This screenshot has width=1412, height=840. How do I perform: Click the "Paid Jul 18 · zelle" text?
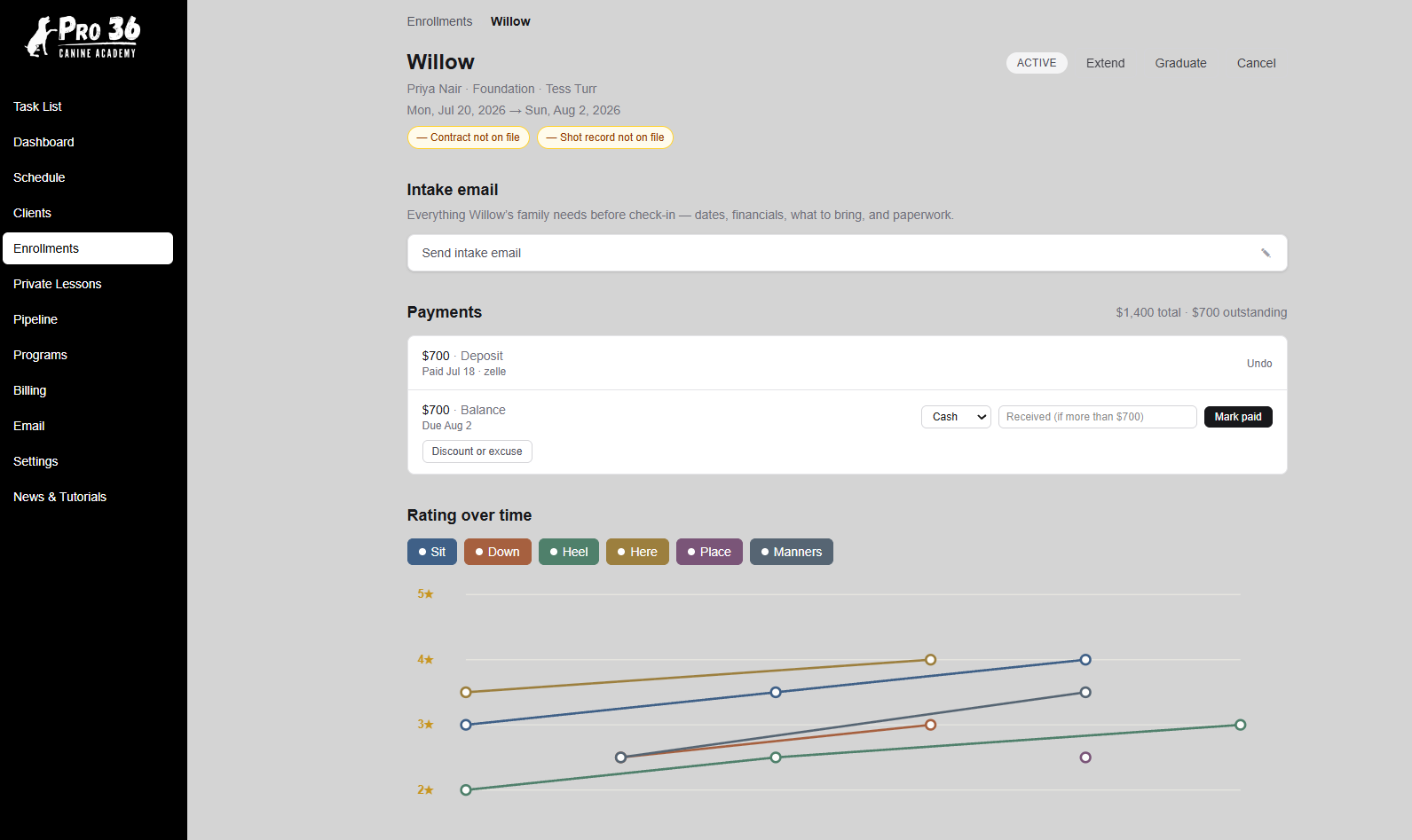coord(464,372)
